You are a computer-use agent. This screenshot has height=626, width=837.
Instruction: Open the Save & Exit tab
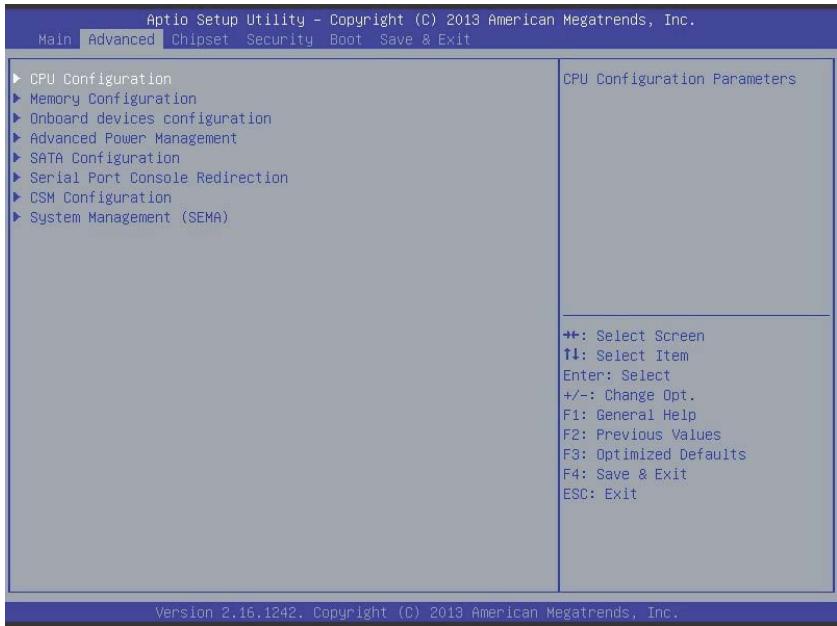(x=425, y=39)
